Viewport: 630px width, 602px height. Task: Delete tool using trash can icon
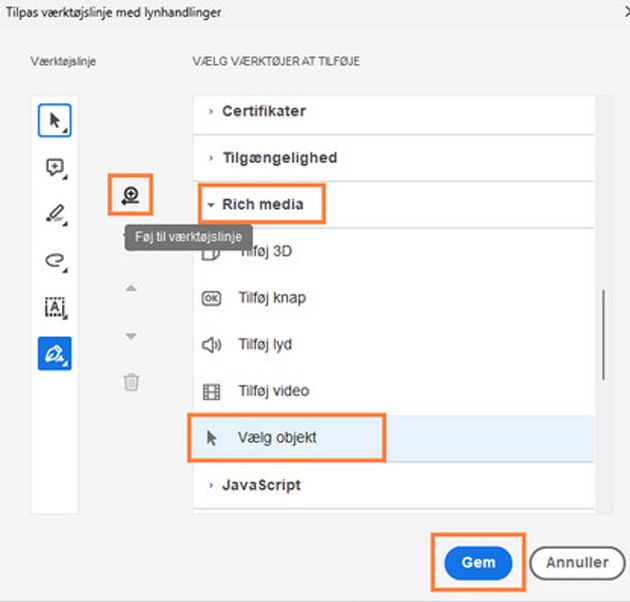(130, 382)
